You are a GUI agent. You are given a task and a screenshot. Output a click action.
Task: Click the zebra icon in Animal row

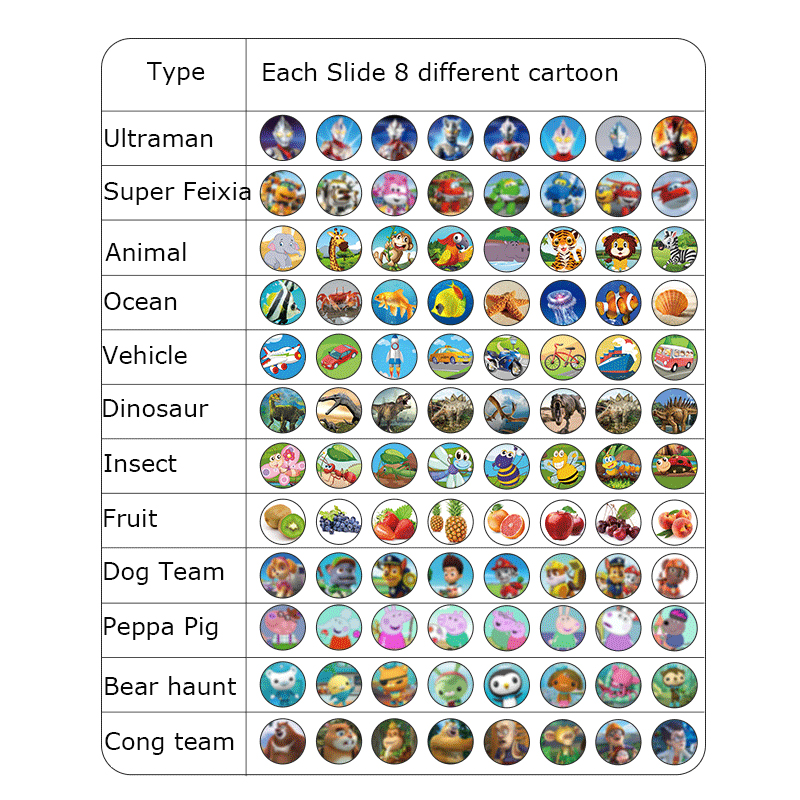[x=674, y=248]
